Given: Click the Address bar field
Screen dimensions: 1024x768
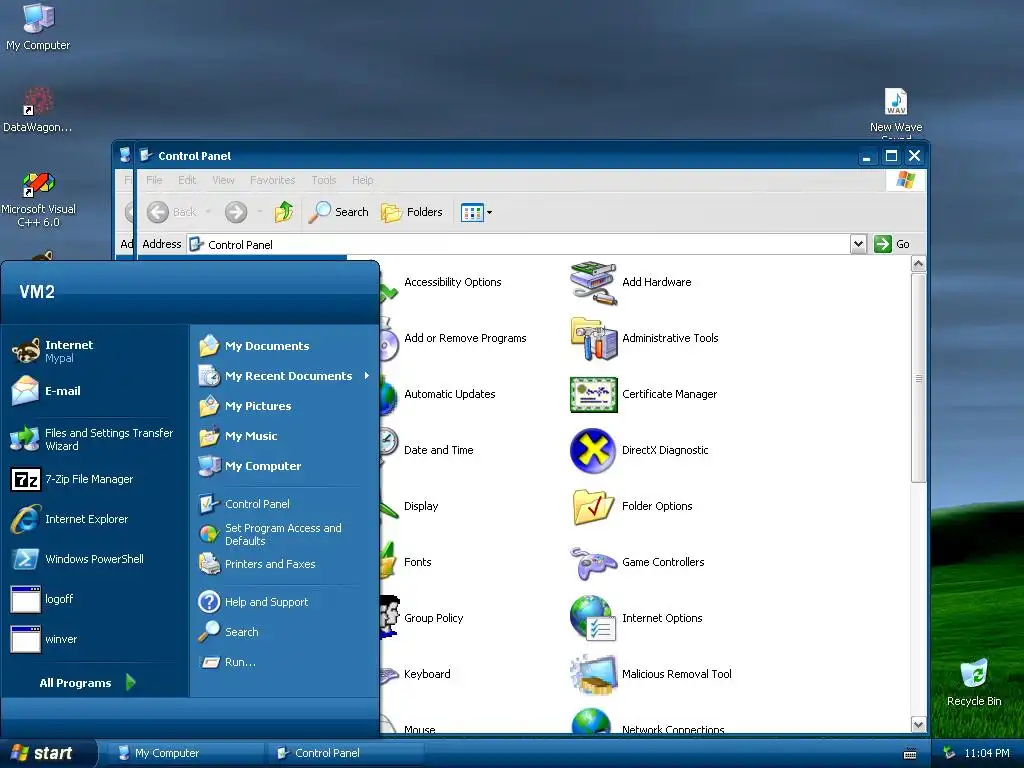Looking at the screenshot, I should (519, 244).
